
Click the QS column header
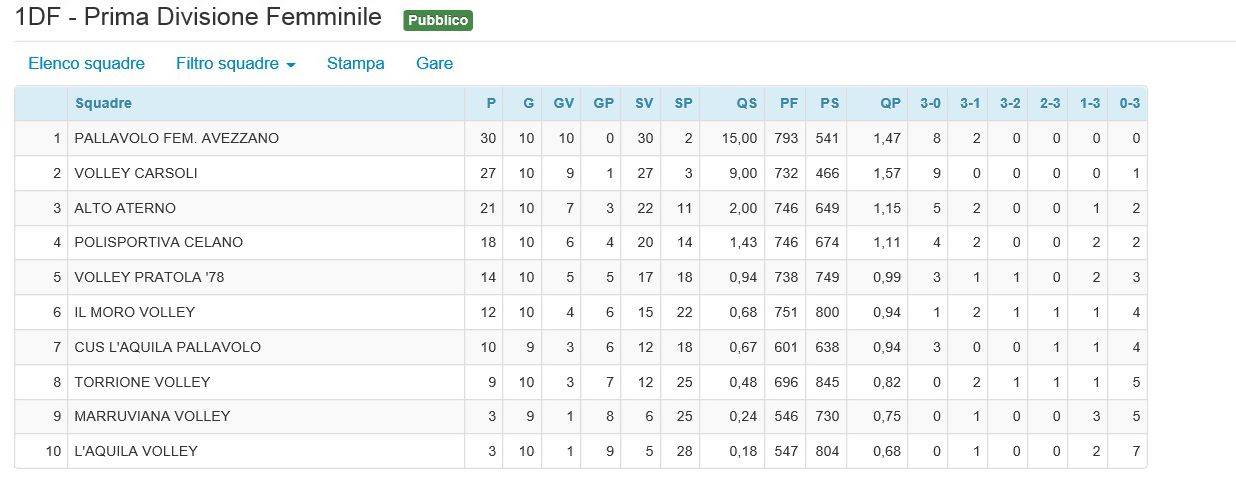coord(747,103)
